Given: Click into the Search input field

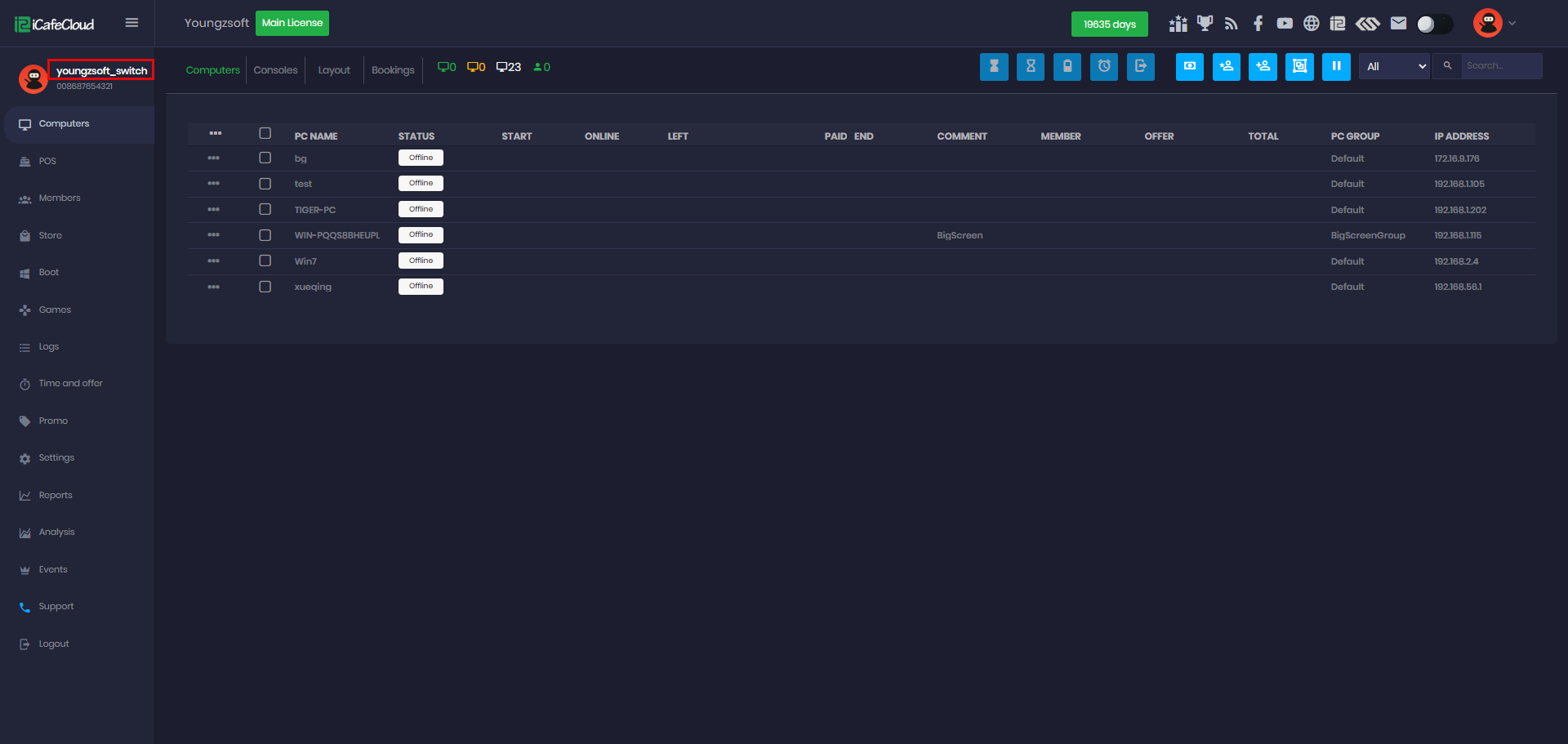Looking at the screenshot, I should click(1500, 66).
